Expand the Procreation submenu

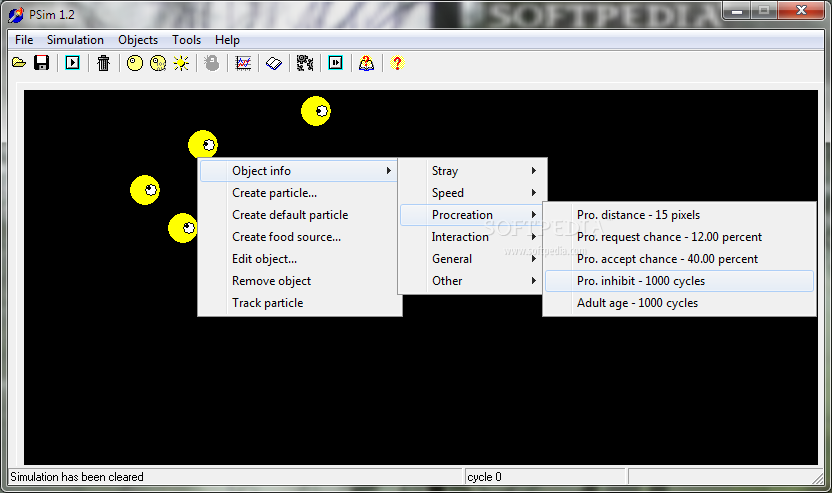[472, 215]
